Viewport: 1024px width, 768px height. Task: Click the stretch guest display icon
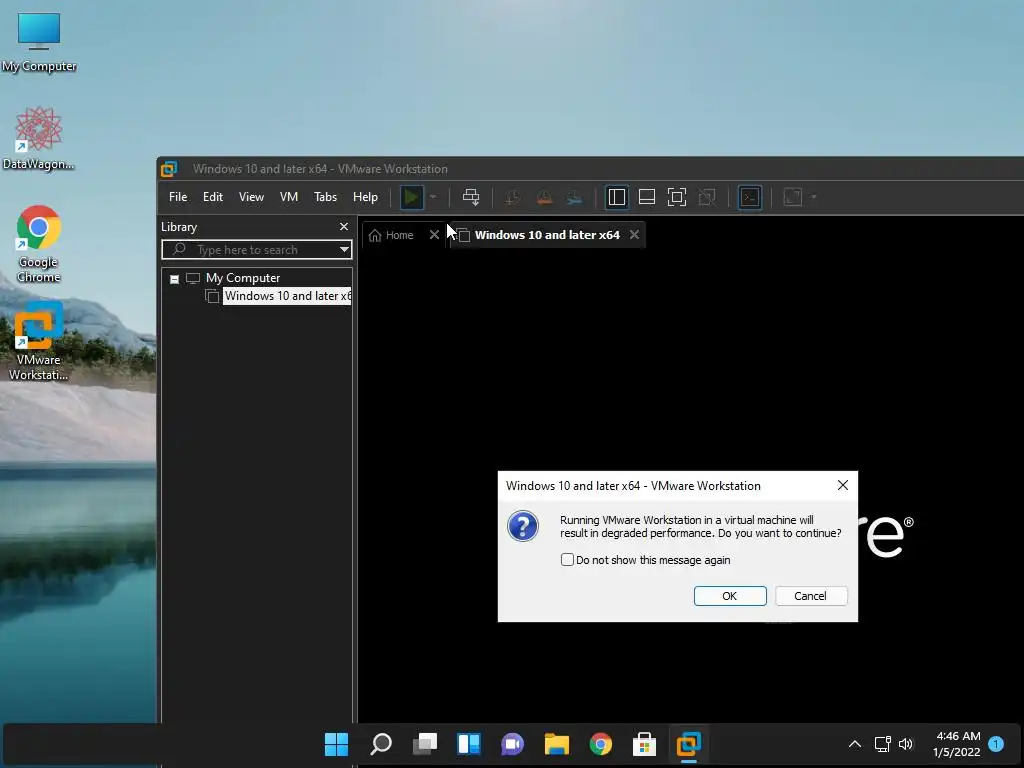point(793,197)
